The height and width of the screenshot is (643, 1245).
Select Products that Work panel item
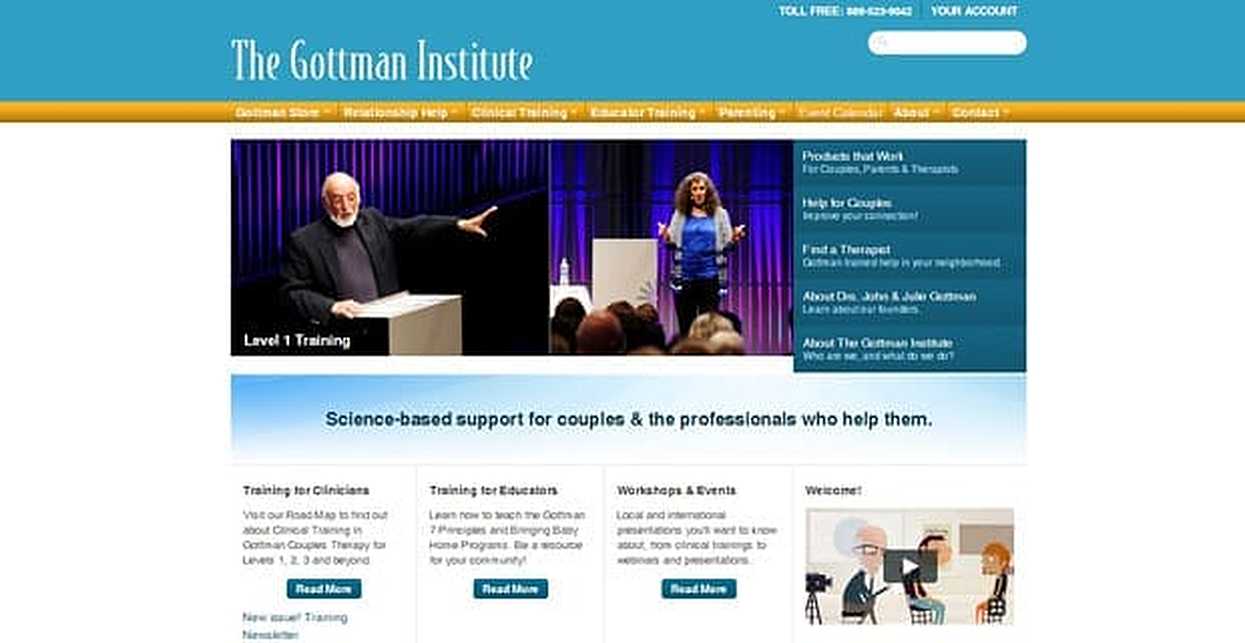[x=909, y=163]
